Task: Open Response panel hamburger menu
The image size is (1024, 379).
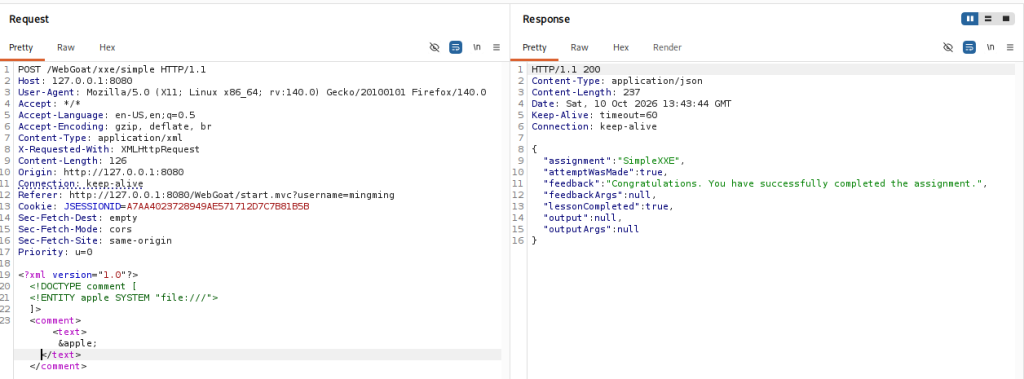Action: click(x=1010, y=47)
